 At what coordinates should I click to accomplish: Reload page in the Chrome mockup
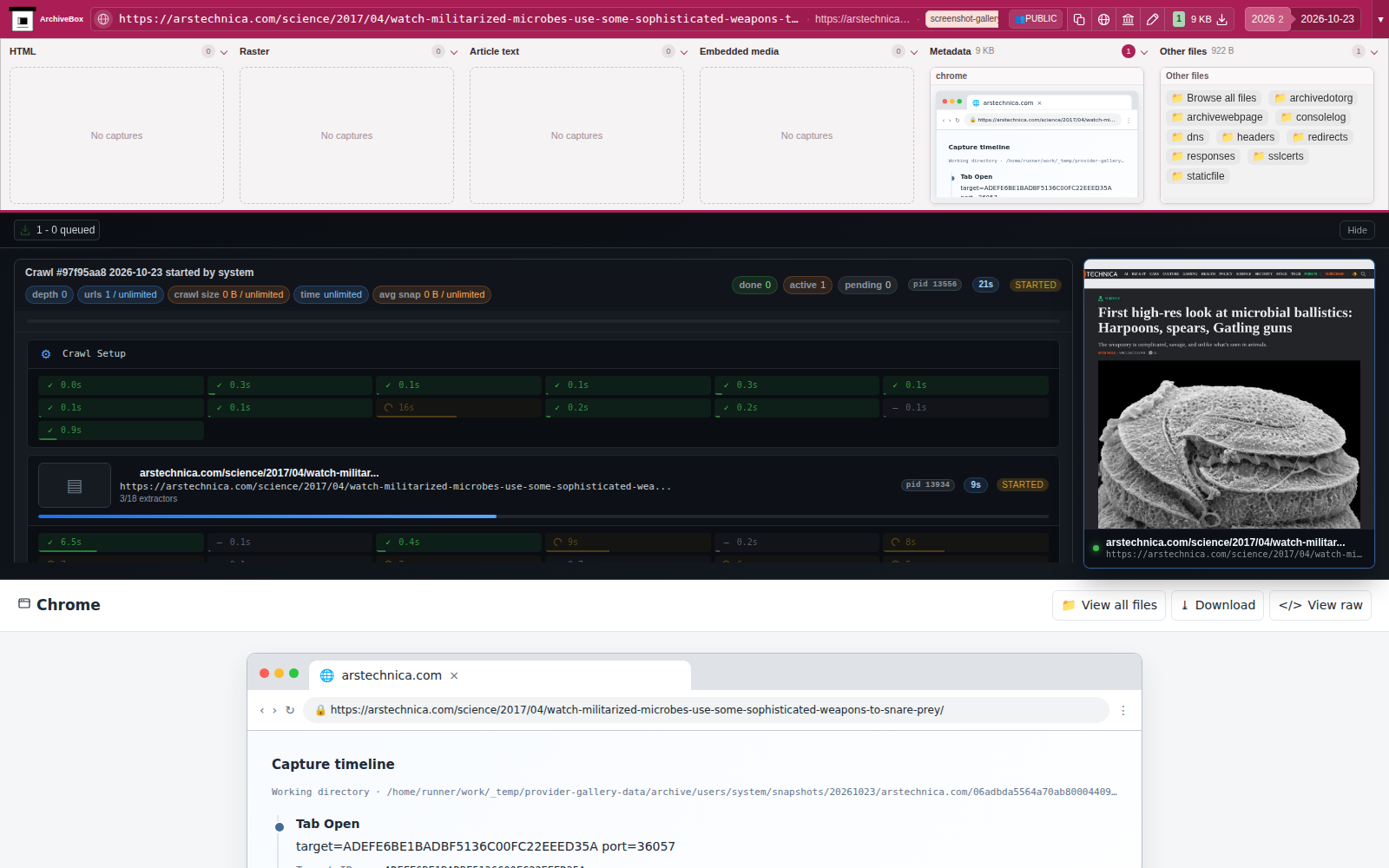[290, 710]
